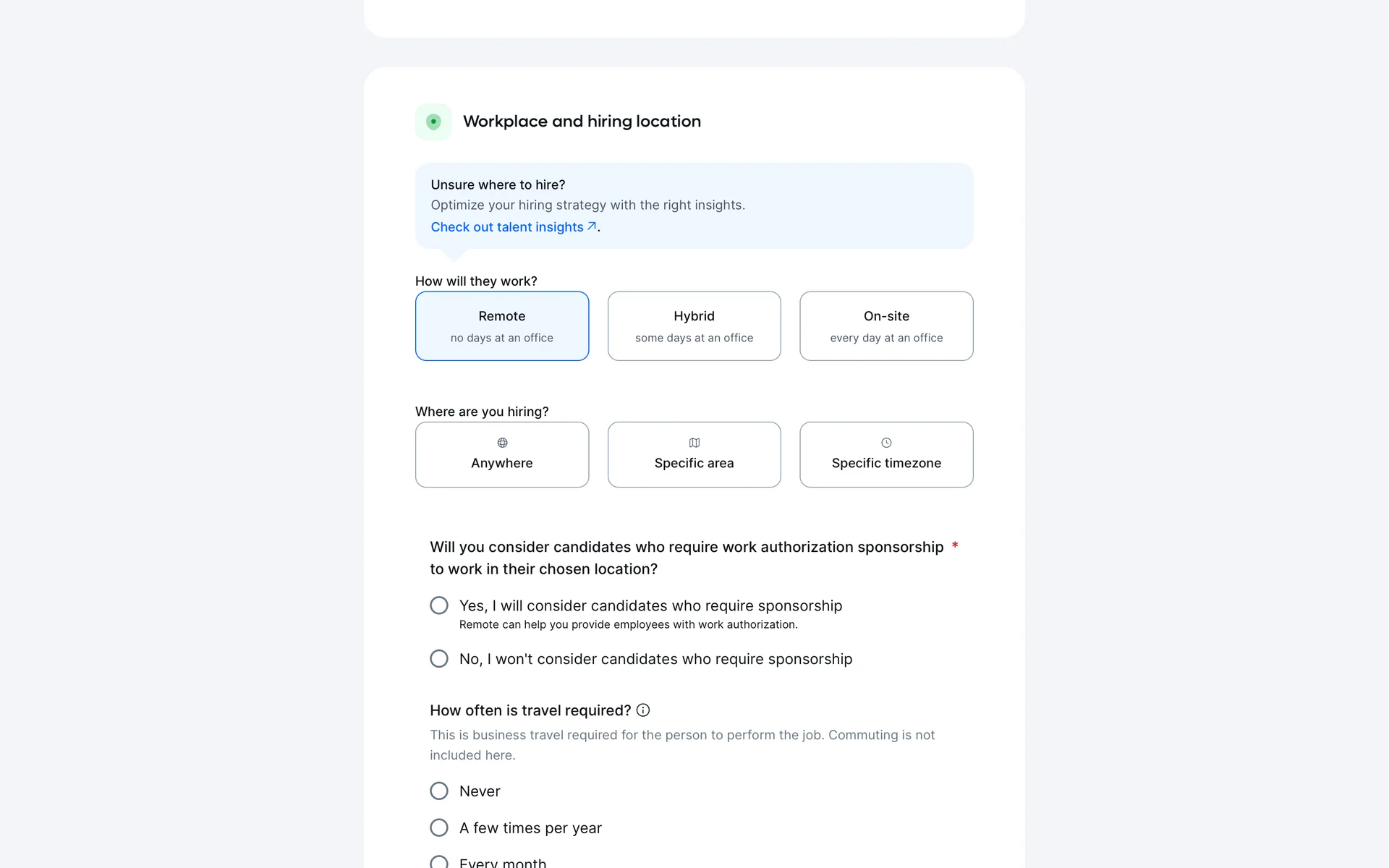Click the travel required info icon
This screenshot has width=1389, height=868.
click(643, 710)
